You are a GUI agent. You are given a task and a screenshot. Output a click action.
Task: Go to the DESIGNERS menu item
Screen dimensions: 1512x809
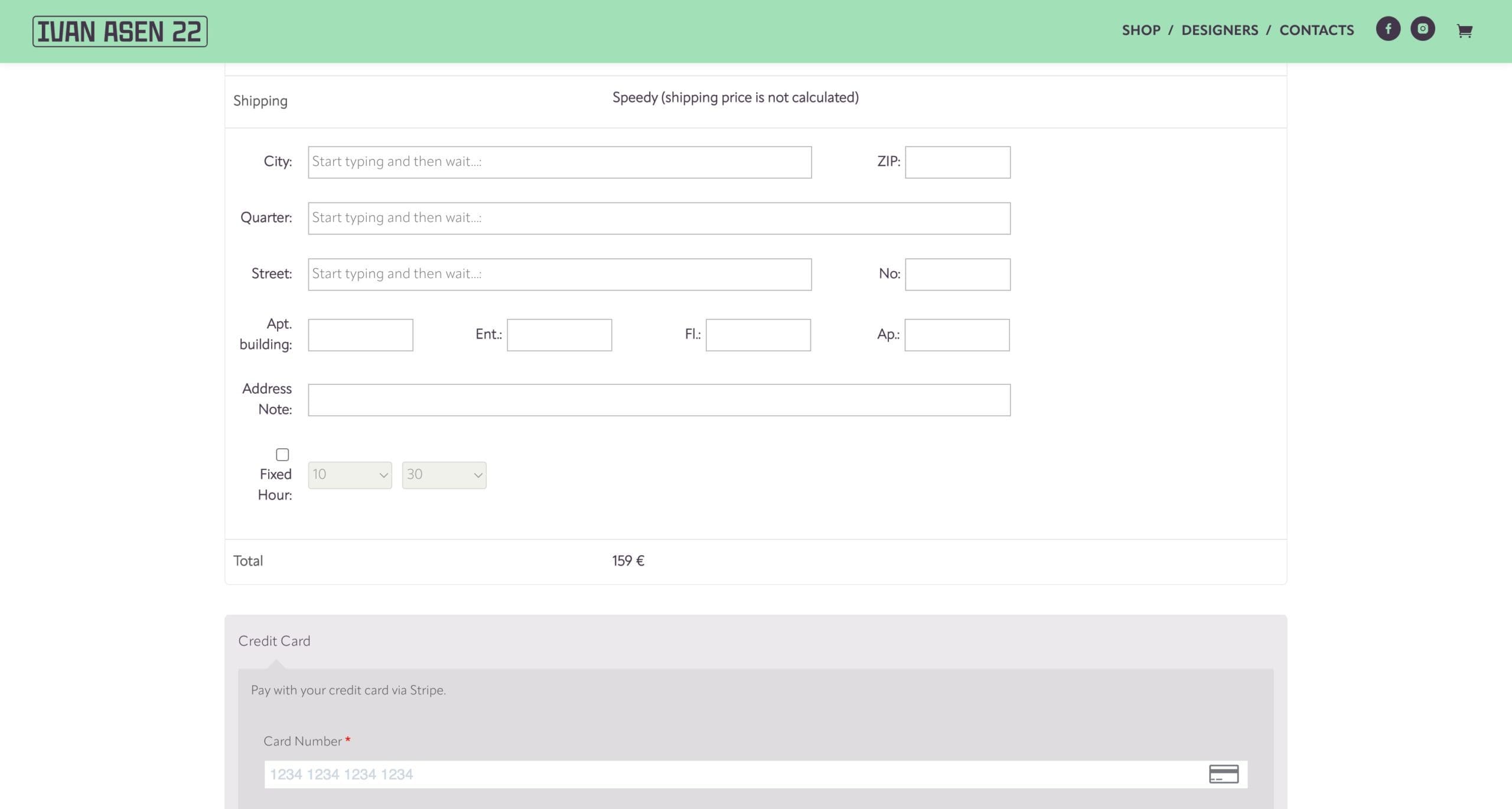click(x=1219, y=30)
